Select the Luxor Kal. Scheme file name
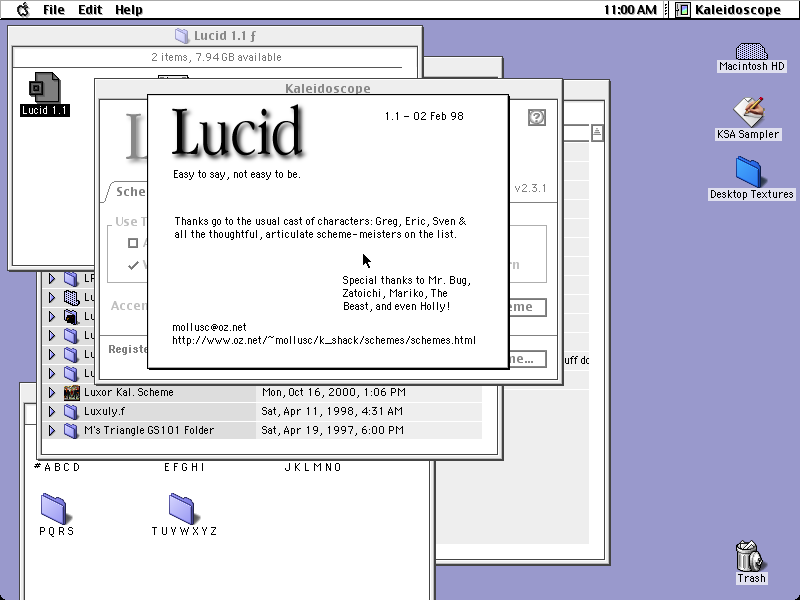 pyautogui.click(x=129, y=392)
